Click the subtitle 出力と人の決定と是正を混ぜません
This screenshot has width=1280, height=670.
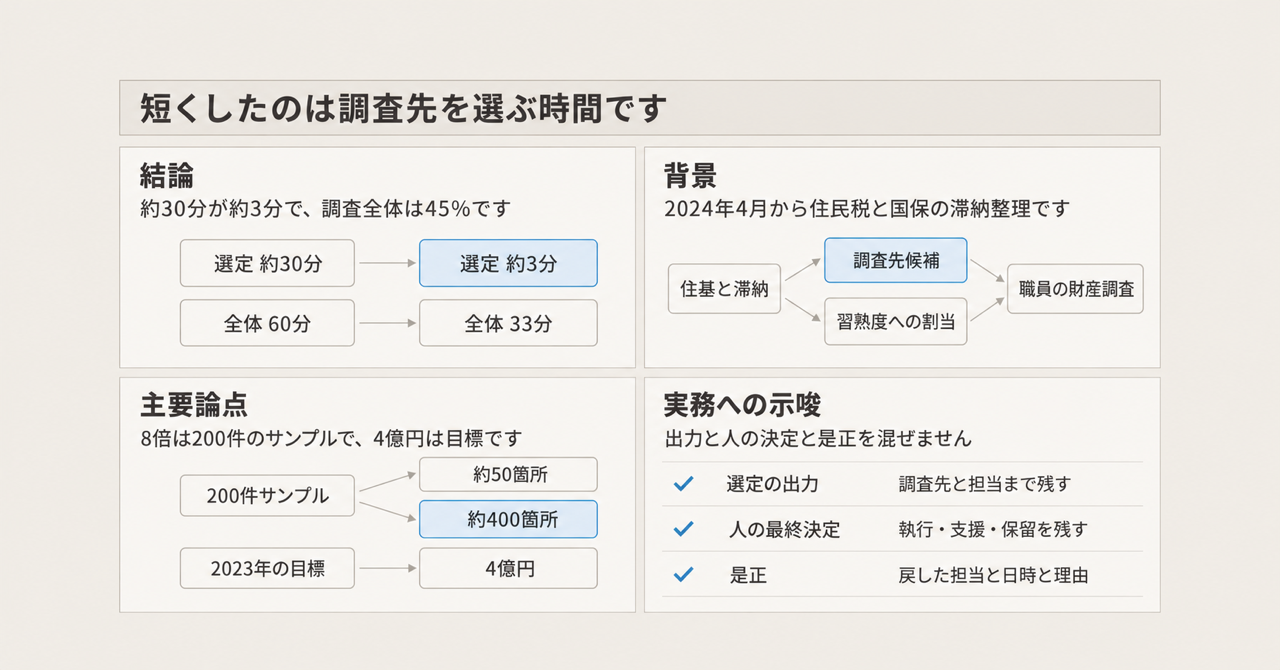click(818, 438)
